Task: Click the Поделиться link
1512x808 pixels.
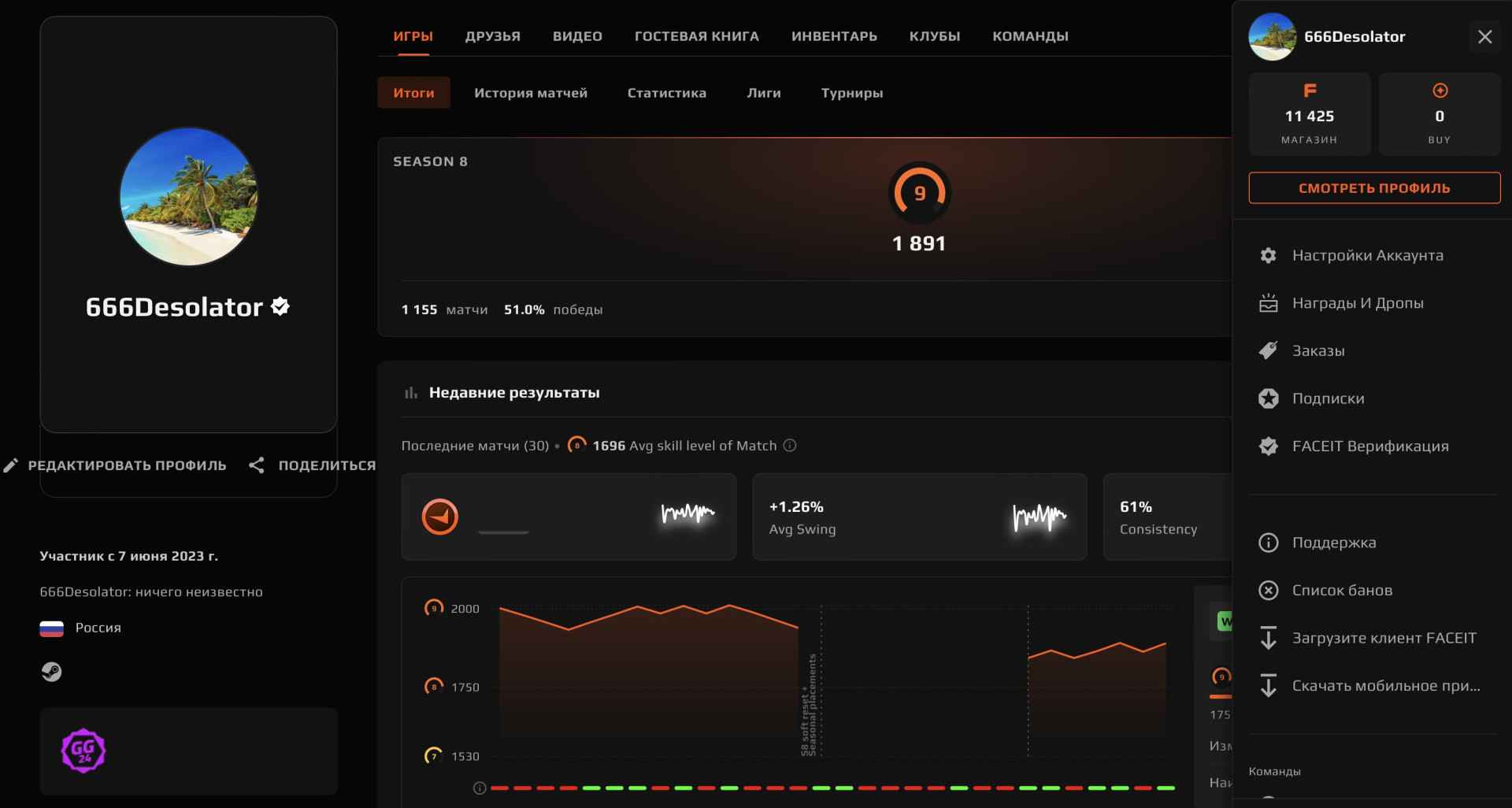Action: [327, 465]
